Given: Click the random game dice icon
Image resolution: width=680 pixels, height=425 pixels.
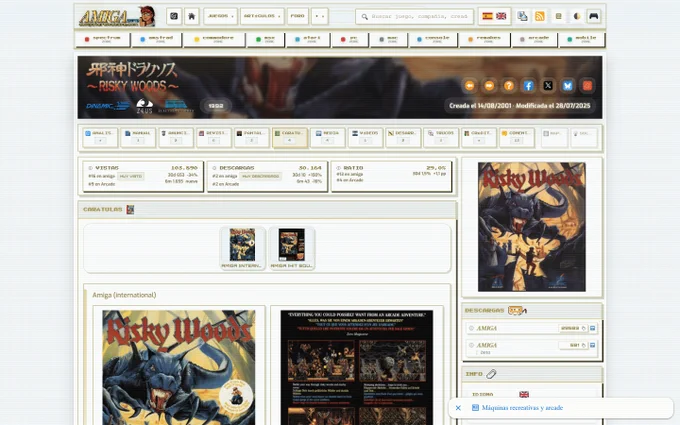Looking at the screenshot, I should click(x=174, y=16).
